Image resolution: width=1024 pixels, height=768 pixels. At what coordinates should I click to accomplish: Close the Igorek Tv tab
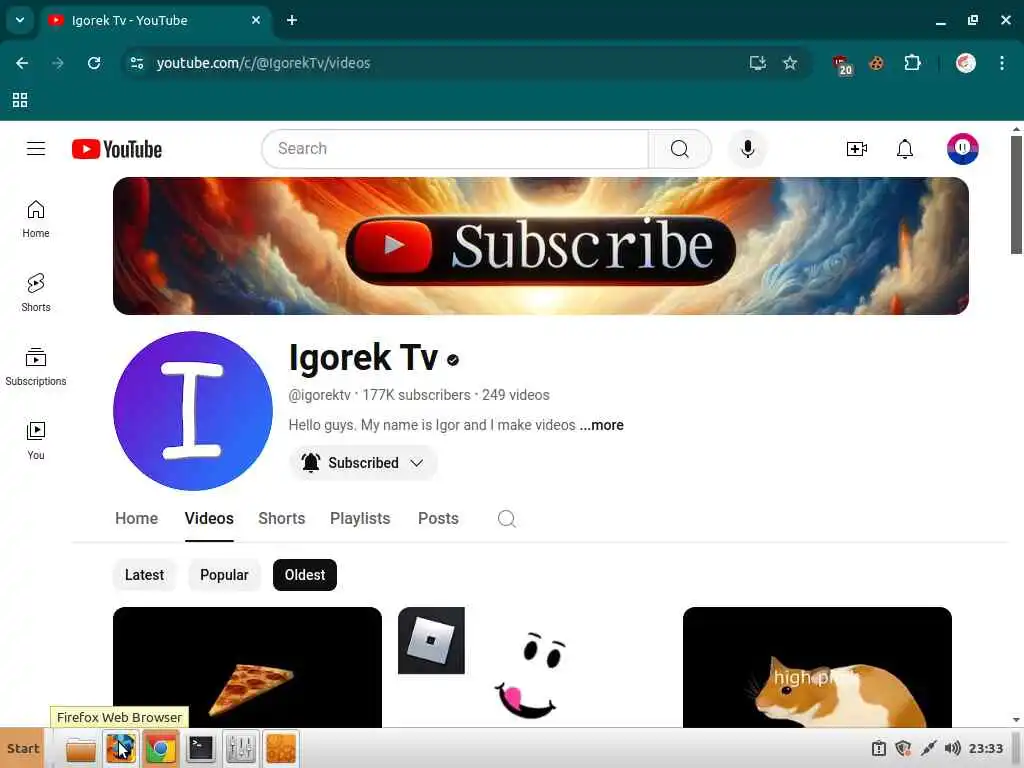[256, 20]
